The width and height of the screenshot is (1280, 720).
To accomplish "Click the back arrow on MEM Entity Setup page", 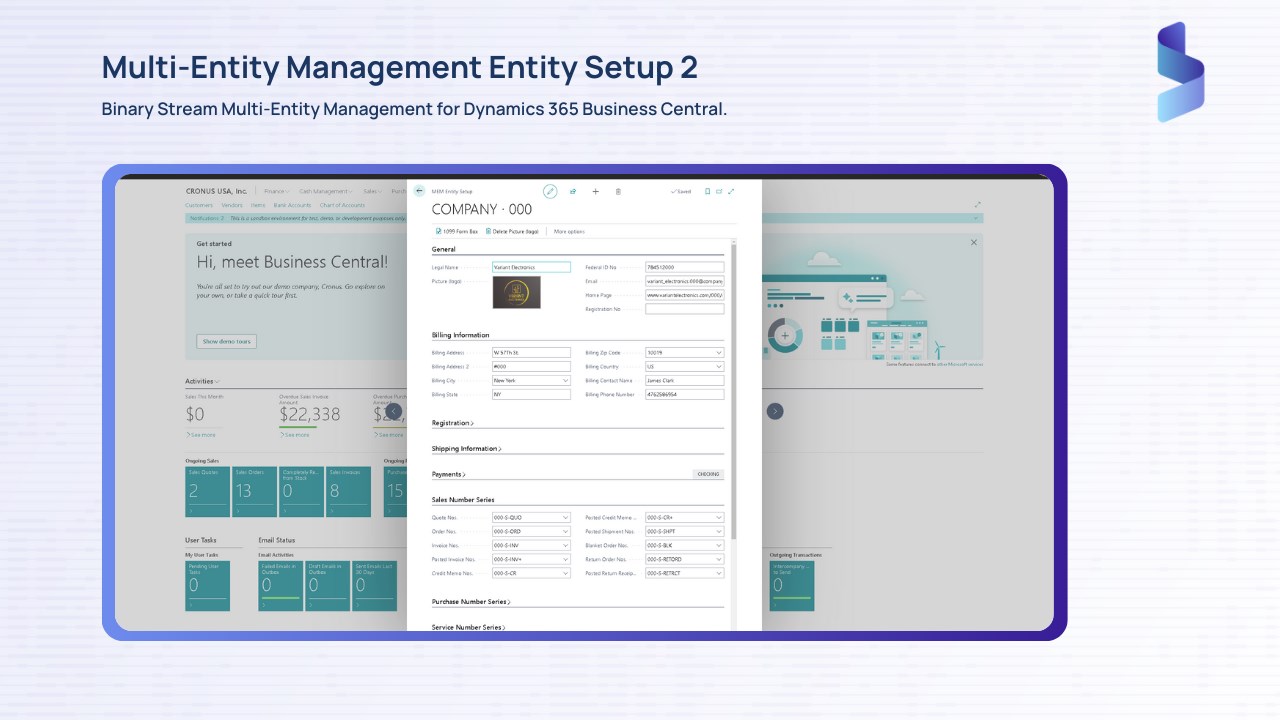I will [419, 192].
